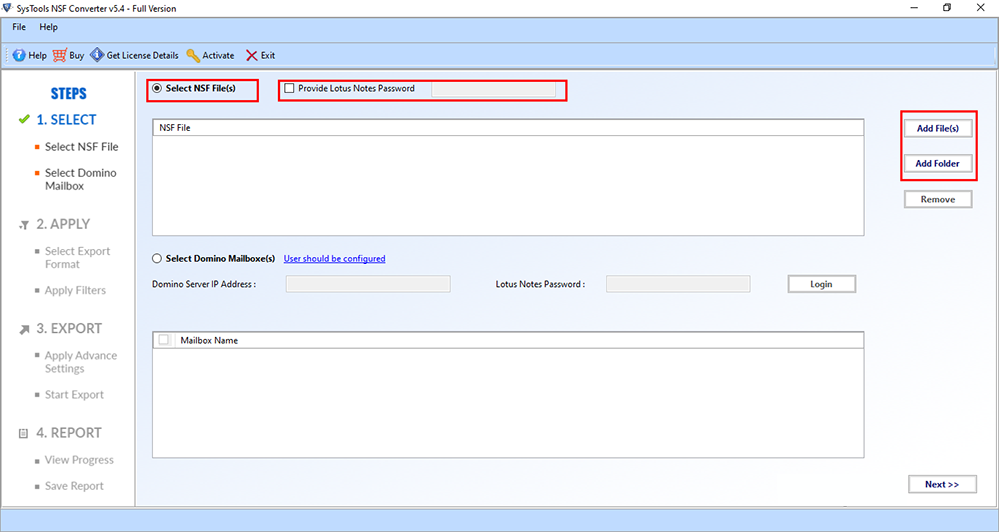Click the NSF File column header
999x532 pixels.
tap(508, 127)
